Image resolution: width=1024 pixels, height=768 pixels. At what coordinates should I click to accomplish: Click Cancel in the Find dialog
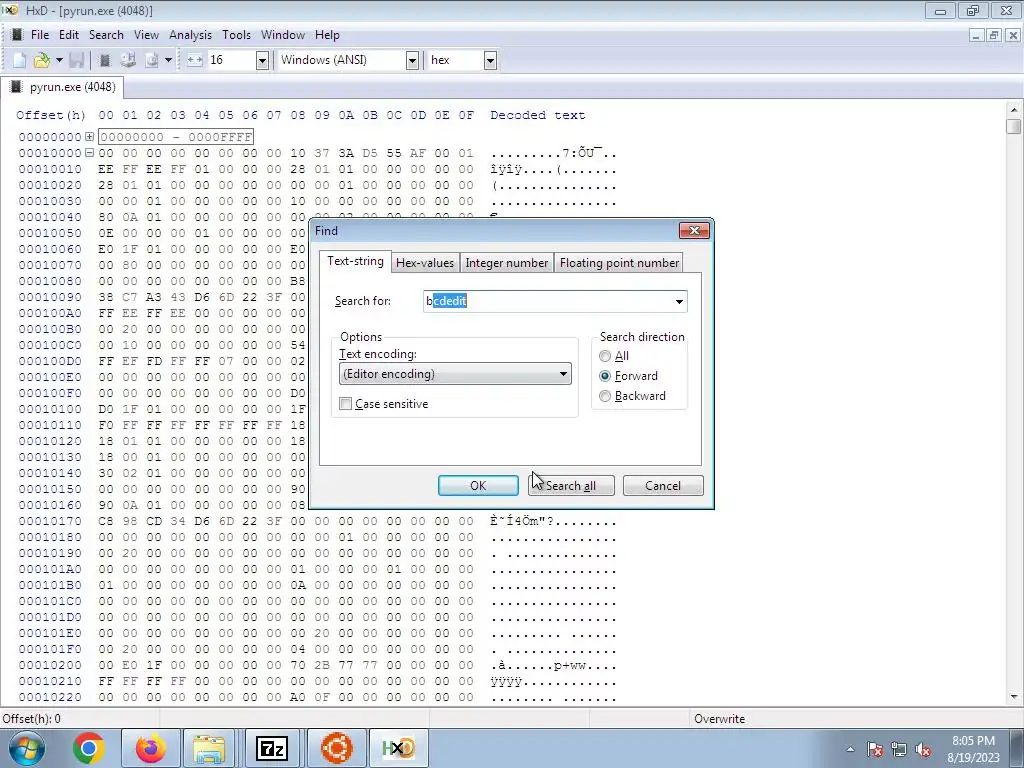(x=663, y=485)
